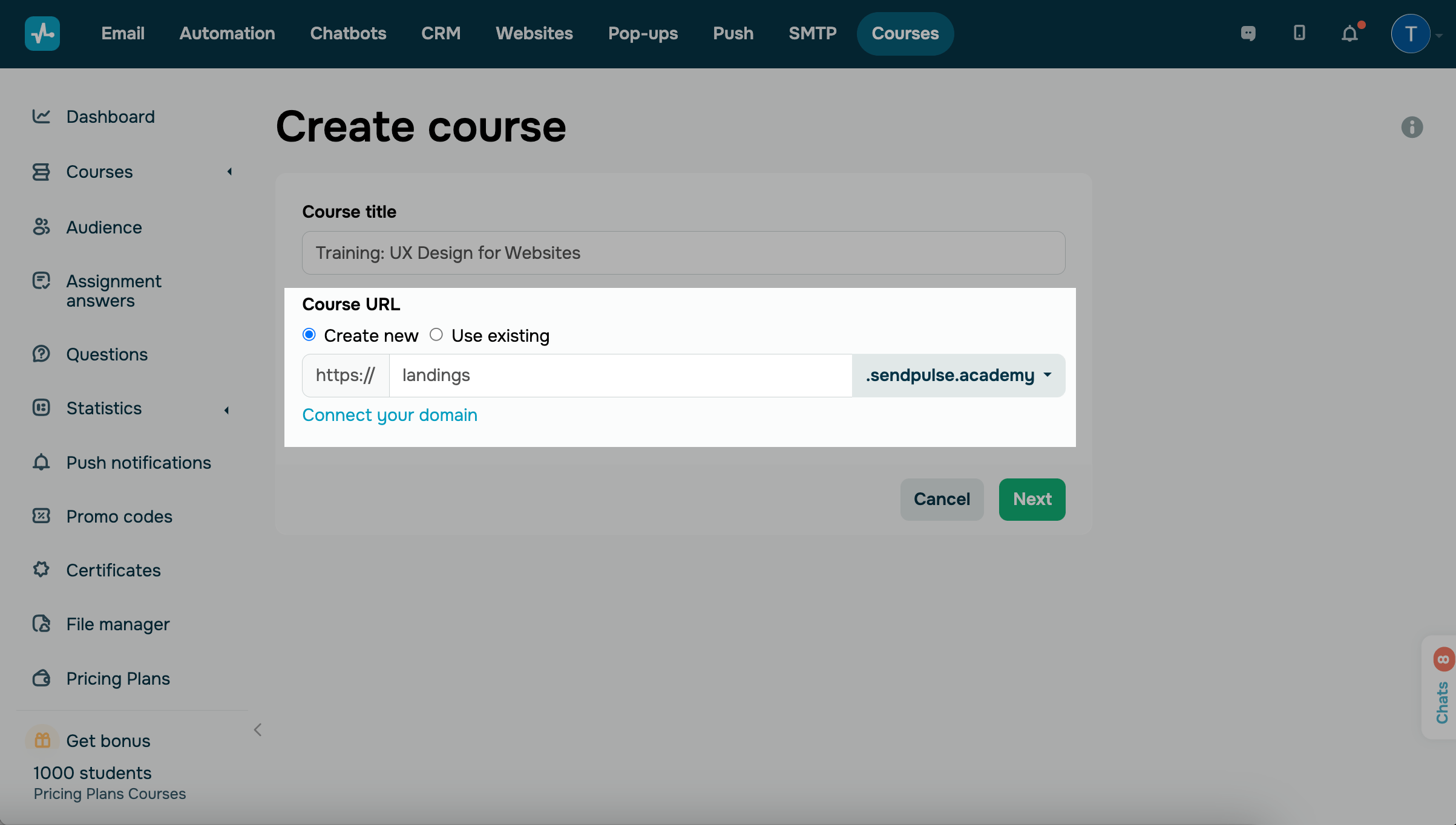Image resolution: width=1456 pixels, height=825 pixels.
Task: Click the Get bonus gift icon
Action: (42, 740)
